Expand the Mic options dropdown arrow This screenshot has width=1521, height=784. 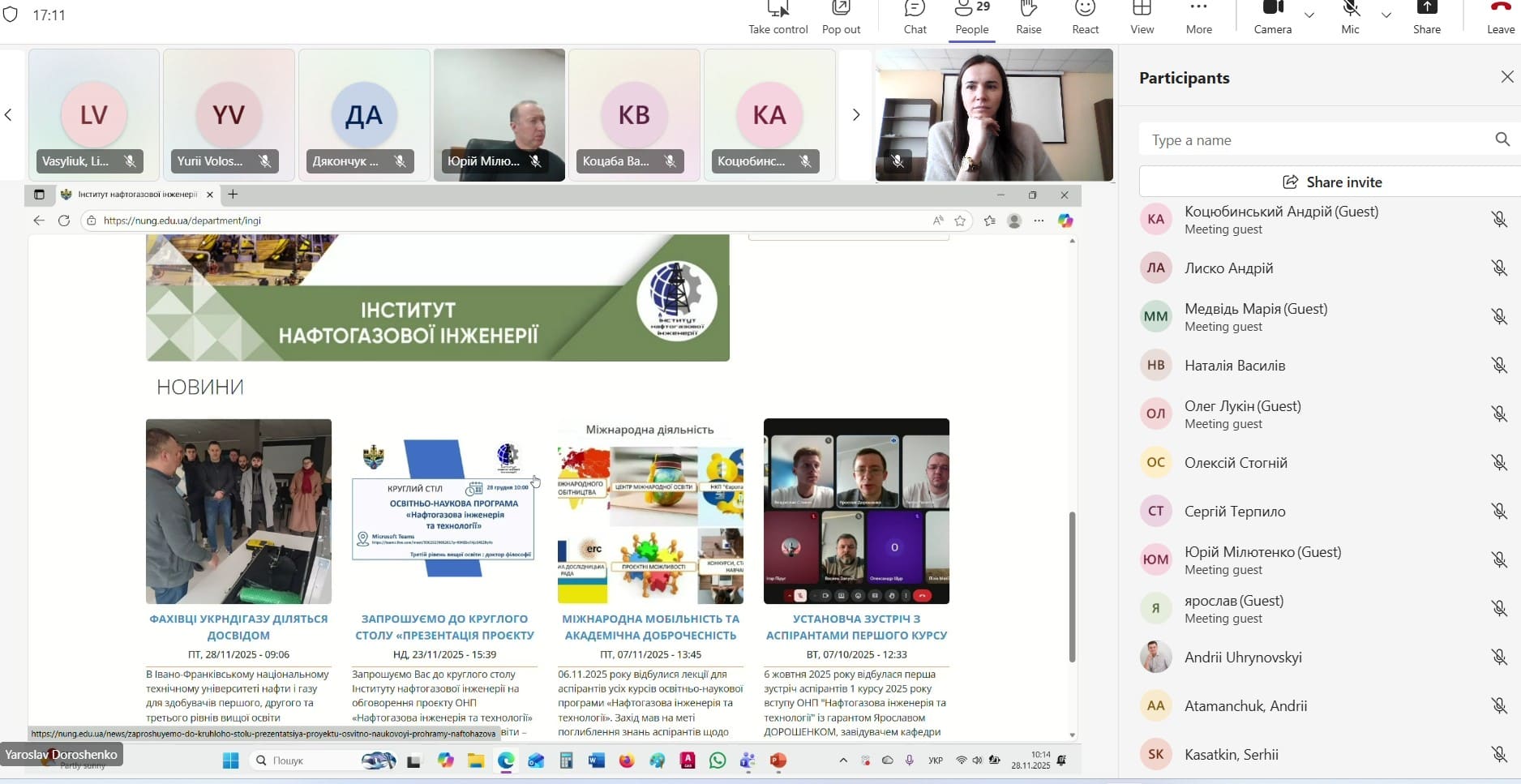click(x=1386, y=15)
